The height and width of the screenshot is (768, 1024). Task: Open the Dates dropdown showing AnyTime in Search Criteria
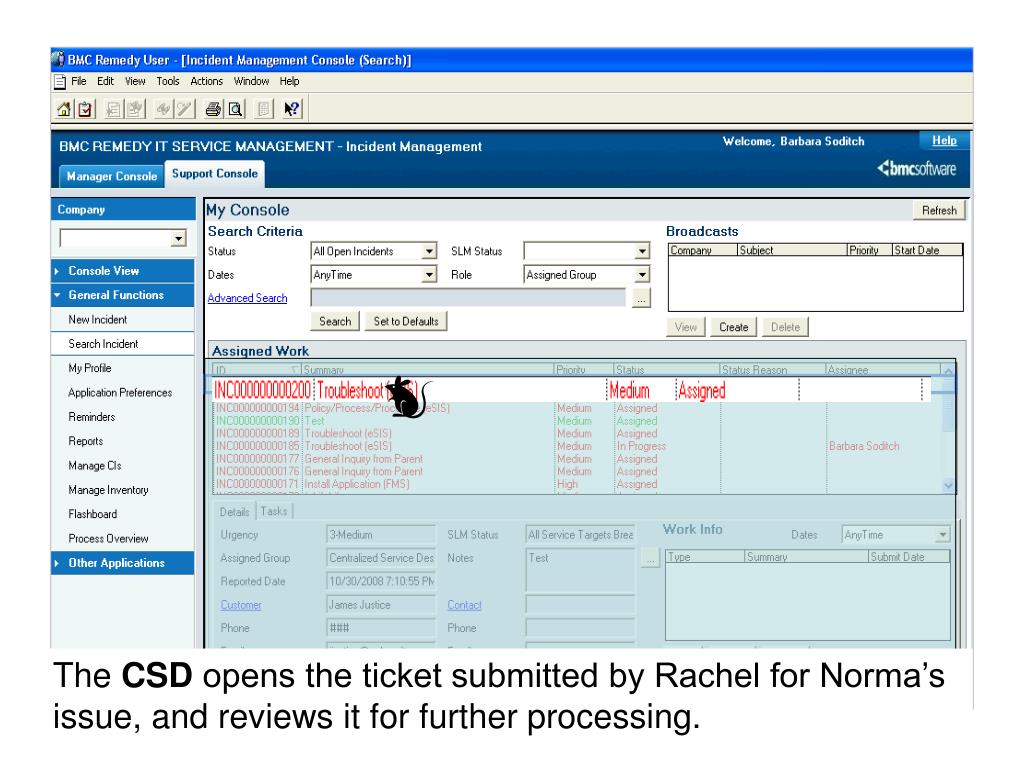[x=429, y=275]
